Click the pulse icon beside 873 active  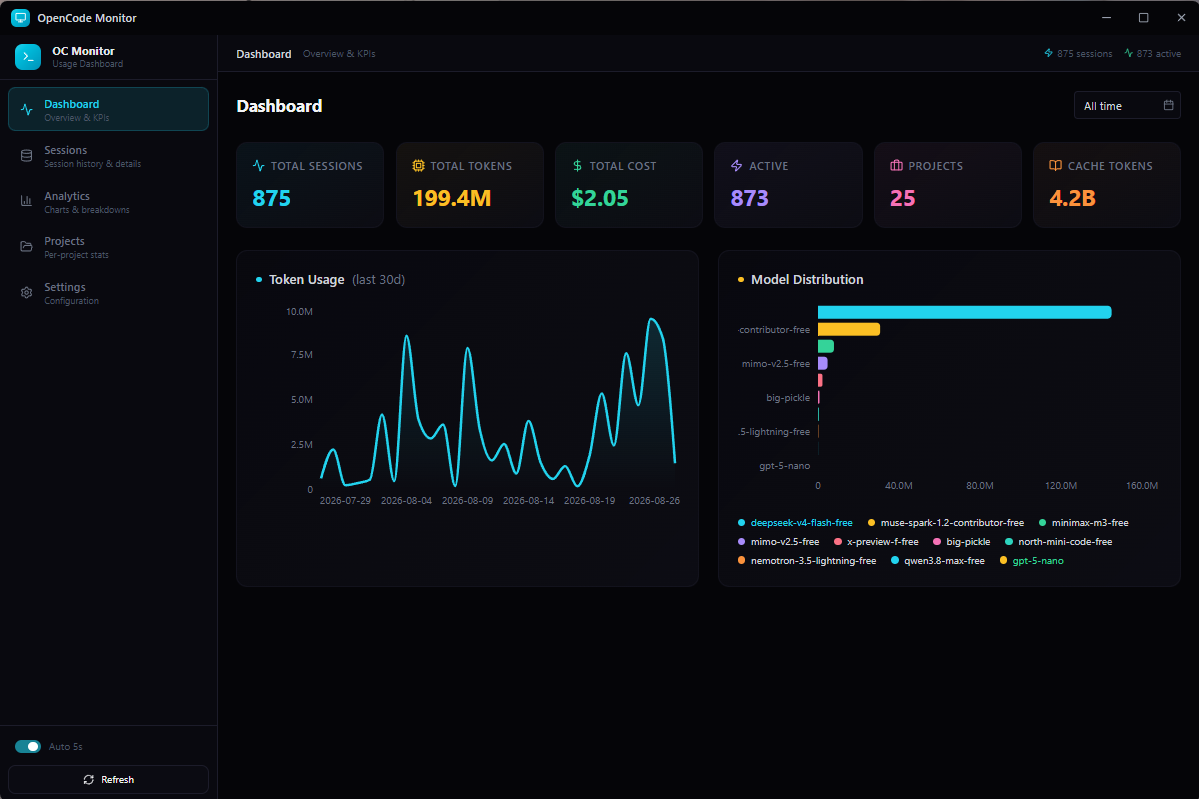click(x=1129, y=54)
